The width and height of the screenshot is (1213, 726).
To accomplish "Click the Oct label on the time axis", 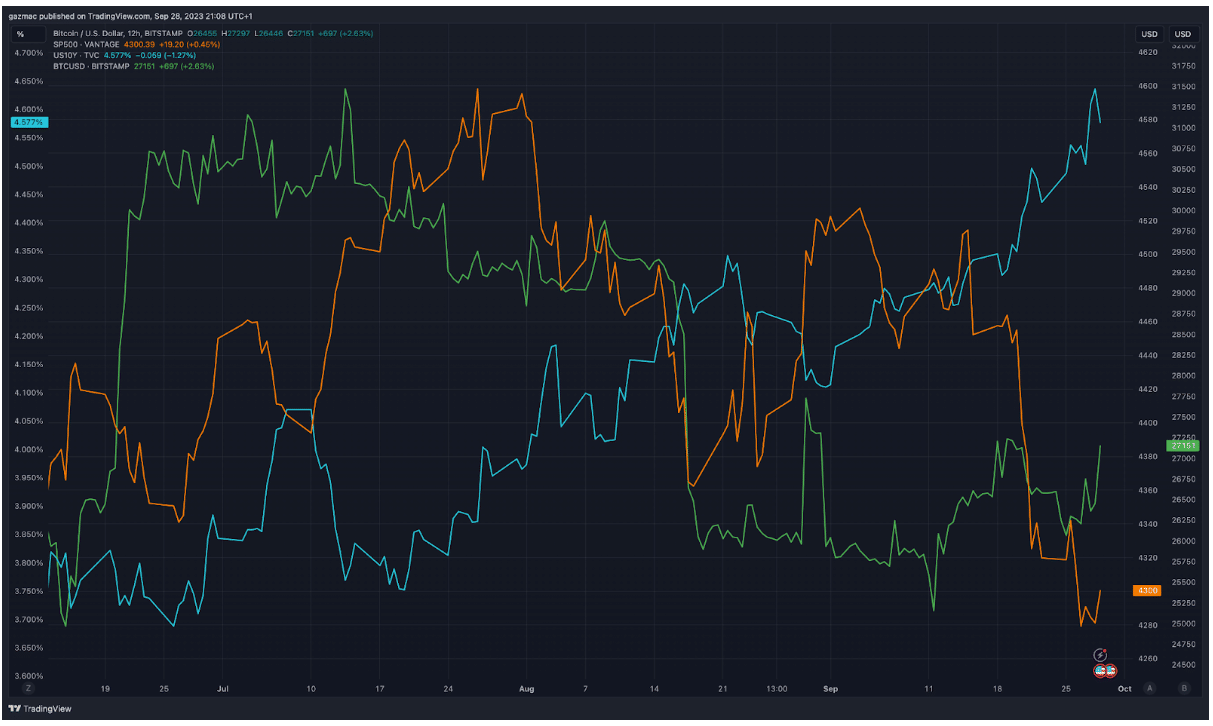I will click(1124, 689).
